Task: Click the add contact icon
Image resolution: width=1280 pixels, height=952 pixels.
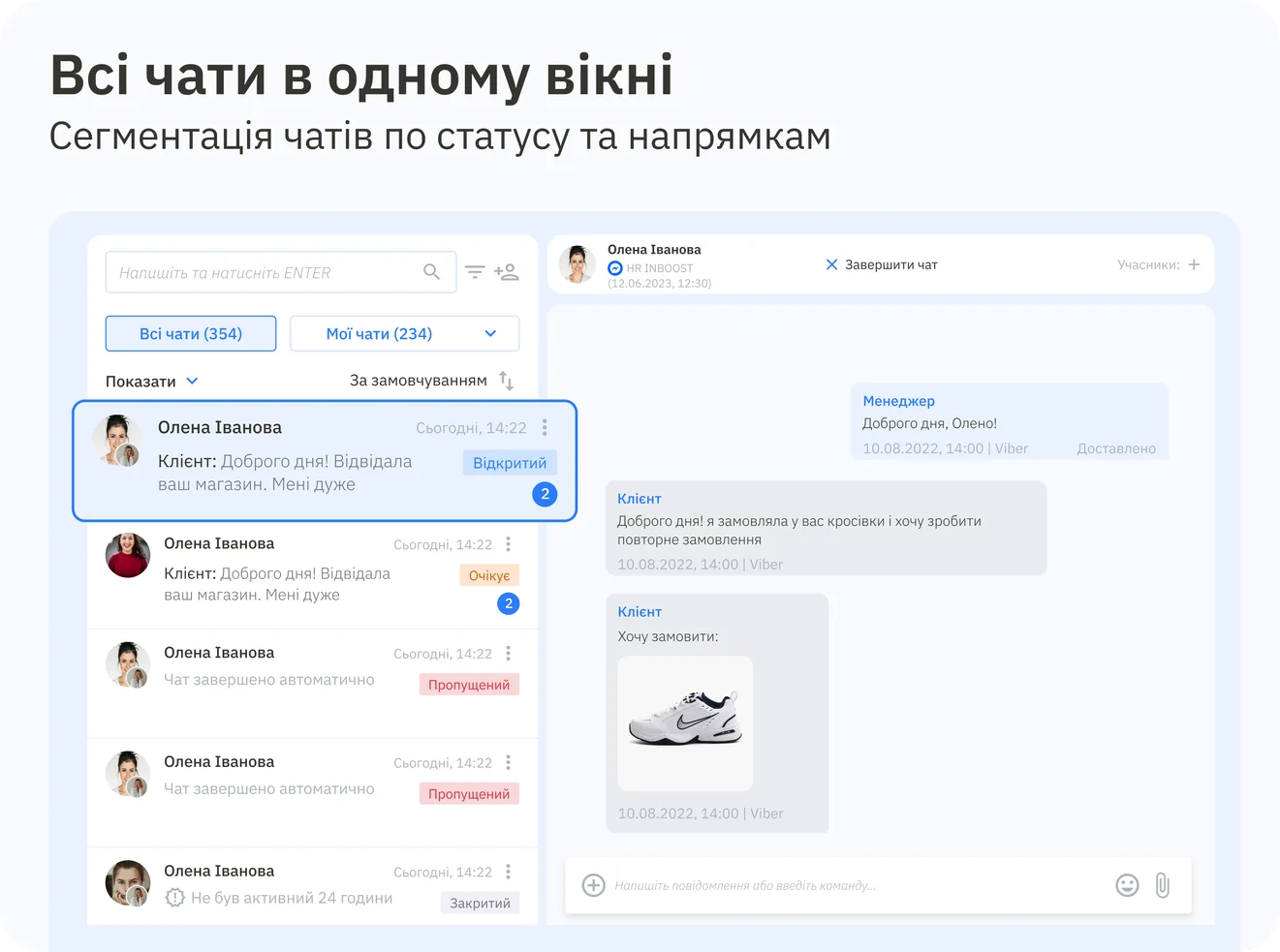Action: click(507, 272)
